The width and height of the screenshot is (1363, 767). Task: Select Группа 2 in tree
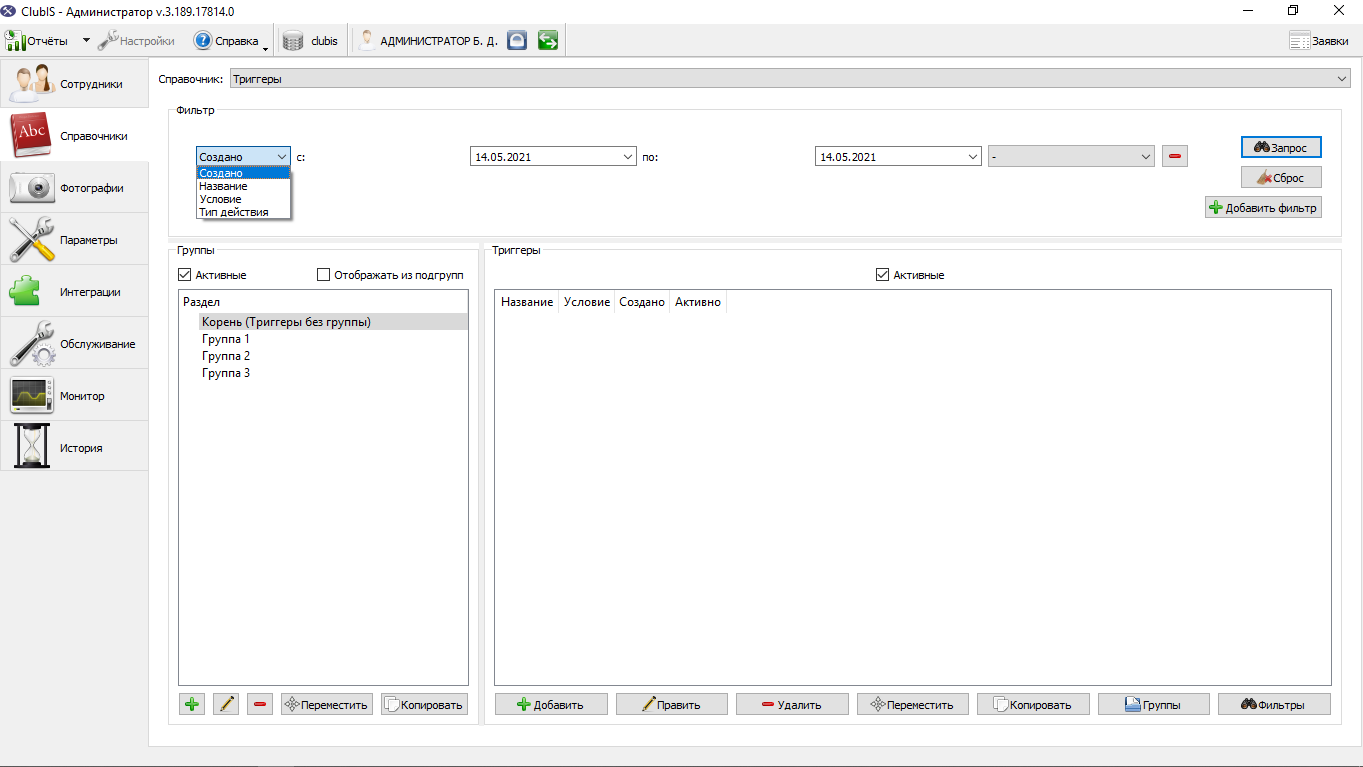pyautogui.click(x=226, y=356)
